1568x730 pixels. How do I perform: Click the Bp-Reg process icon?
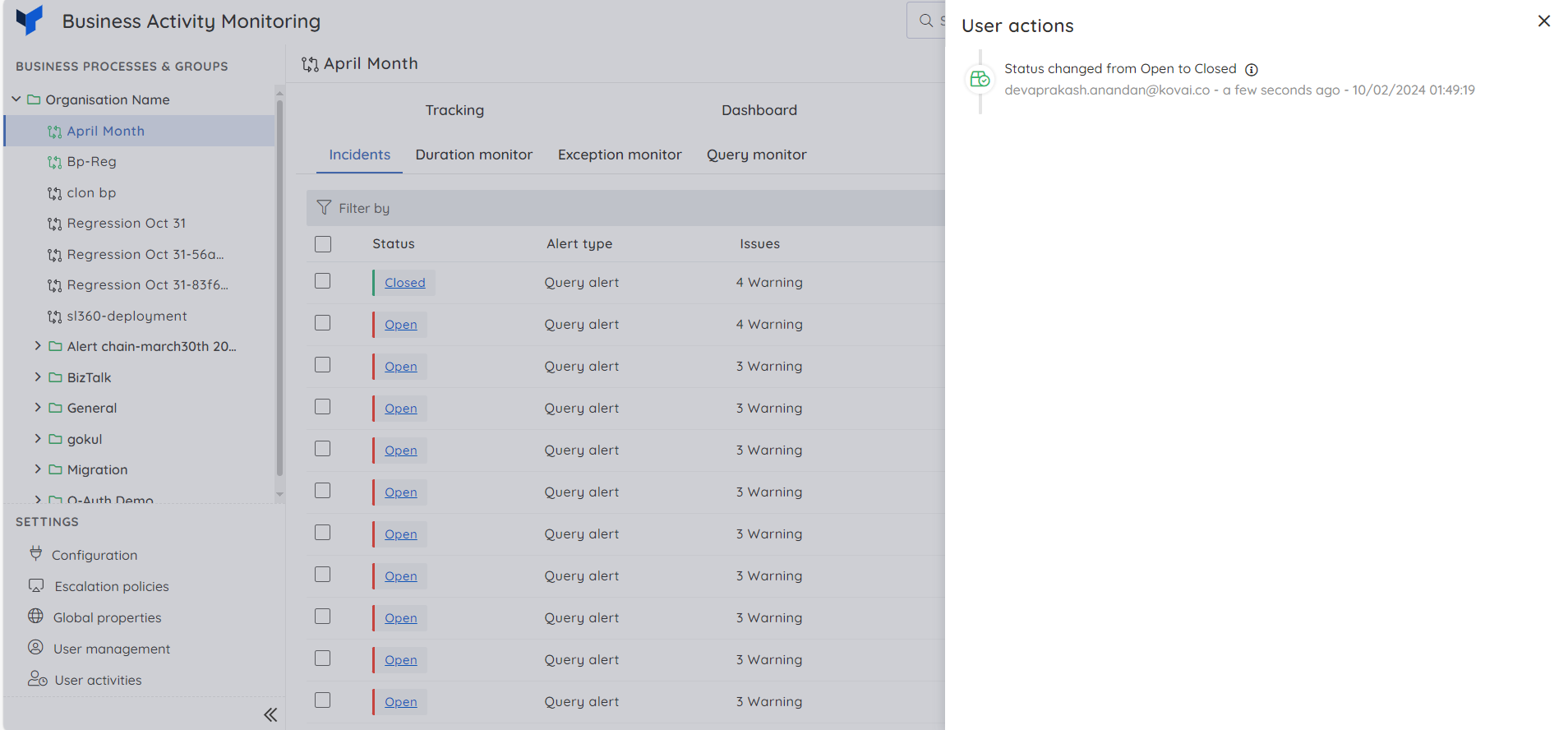coord(55,162)
